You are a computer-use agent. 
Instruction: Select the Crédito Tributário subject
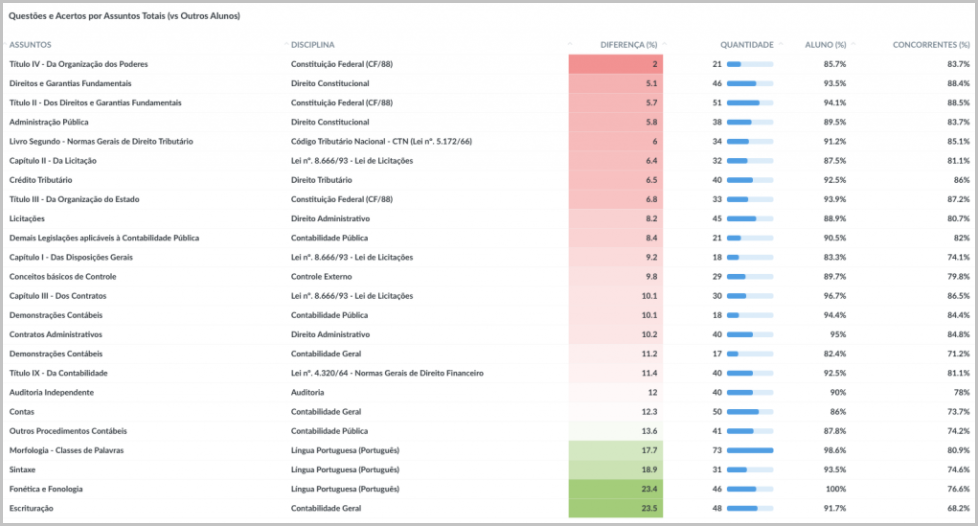pyautogui.click(x=41, y=180)
